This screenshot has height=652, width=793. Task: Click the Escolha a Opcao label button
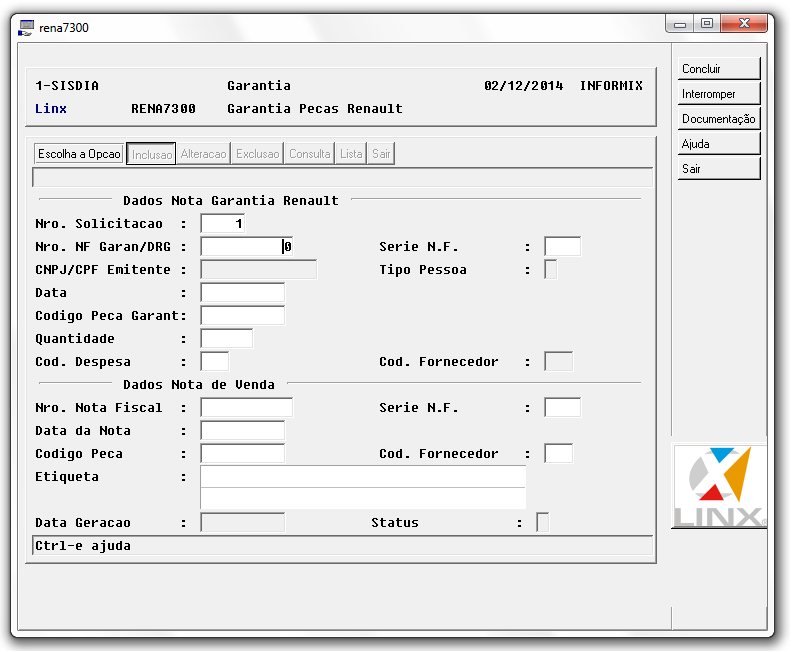pos(79,154)
